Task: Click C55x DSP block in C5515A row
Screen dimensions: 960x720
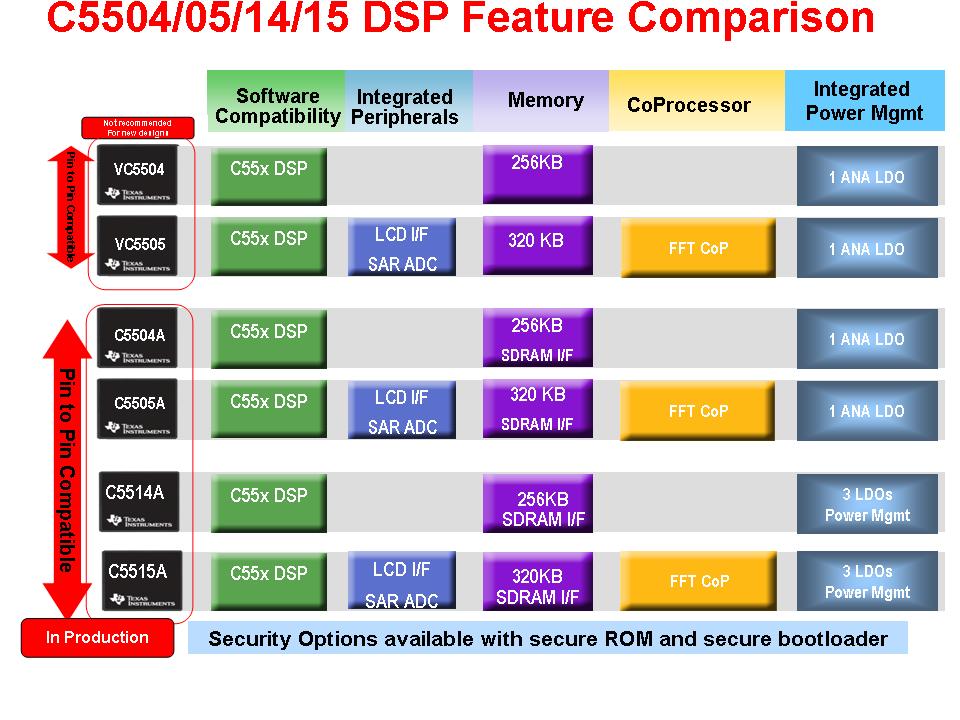Action: pyautogui.click(x=269, y=580)
